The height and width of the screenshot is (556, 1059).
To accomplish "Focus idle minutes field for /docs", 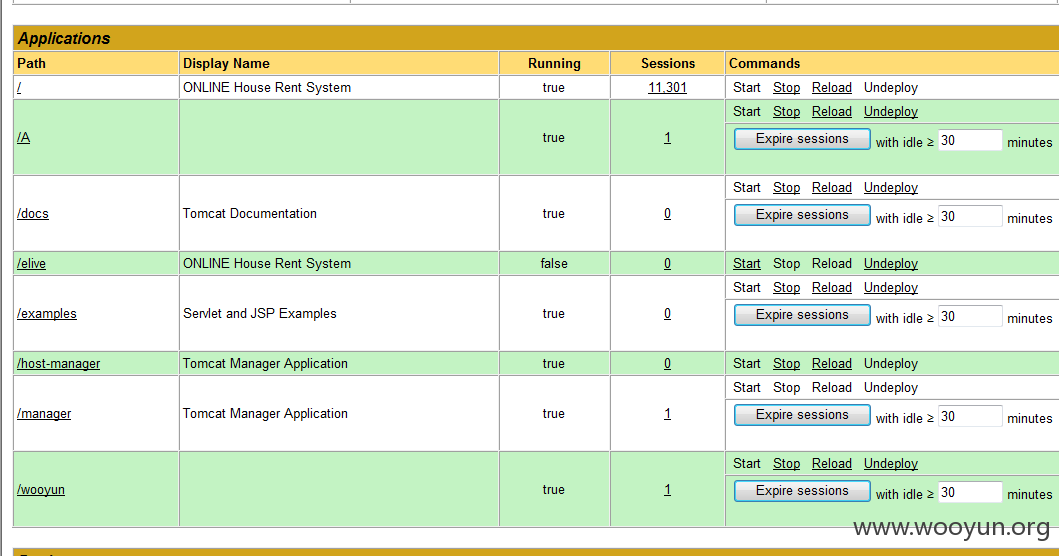I will coord(970,216).
